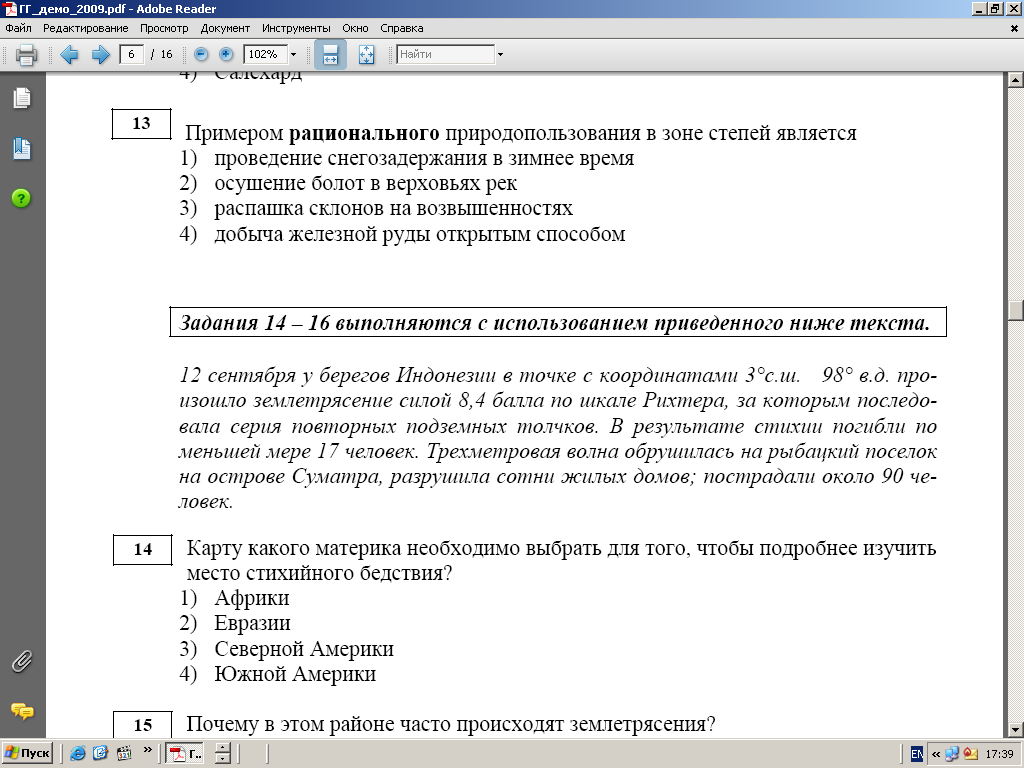Viewport: 1024px width, 768px height.
Task: Click the taskbar scroll stepper up arrow
Action: pos(223,748)
